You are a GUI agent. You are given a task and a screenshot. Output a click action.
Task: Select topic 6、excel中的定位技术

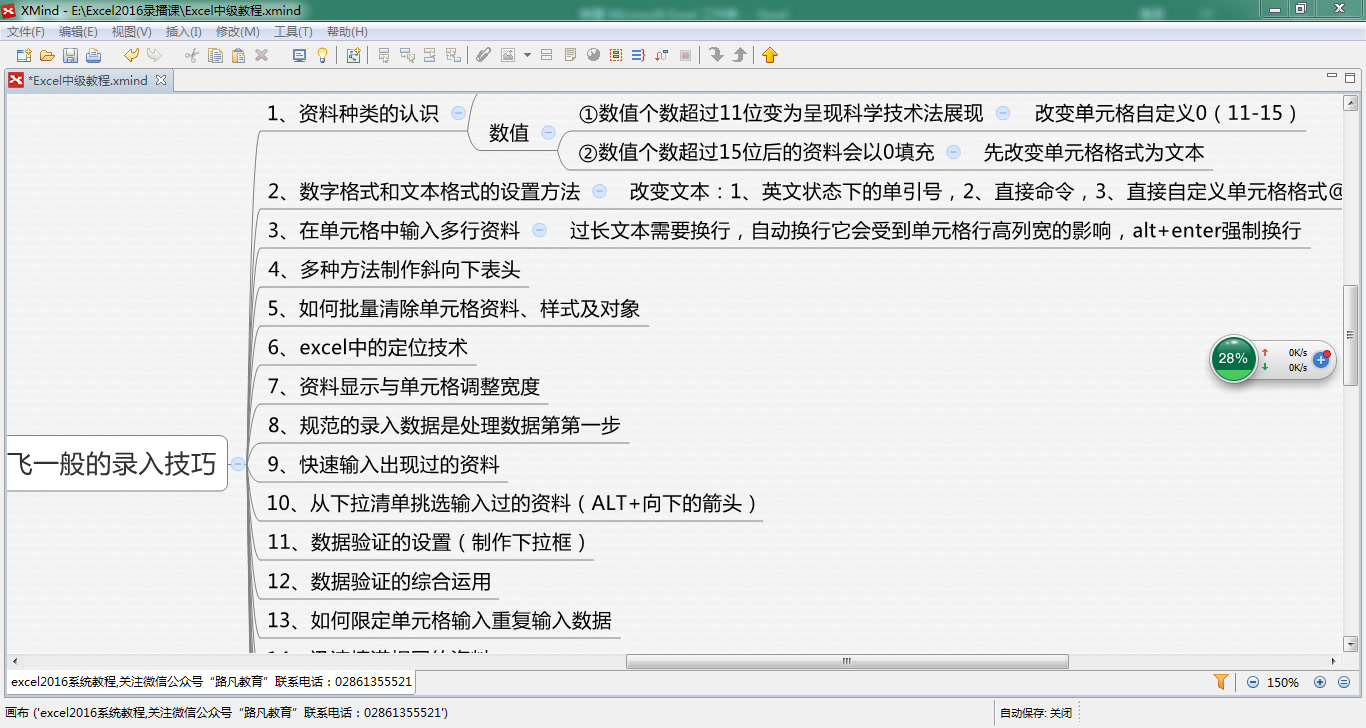(x=367, y=348)
